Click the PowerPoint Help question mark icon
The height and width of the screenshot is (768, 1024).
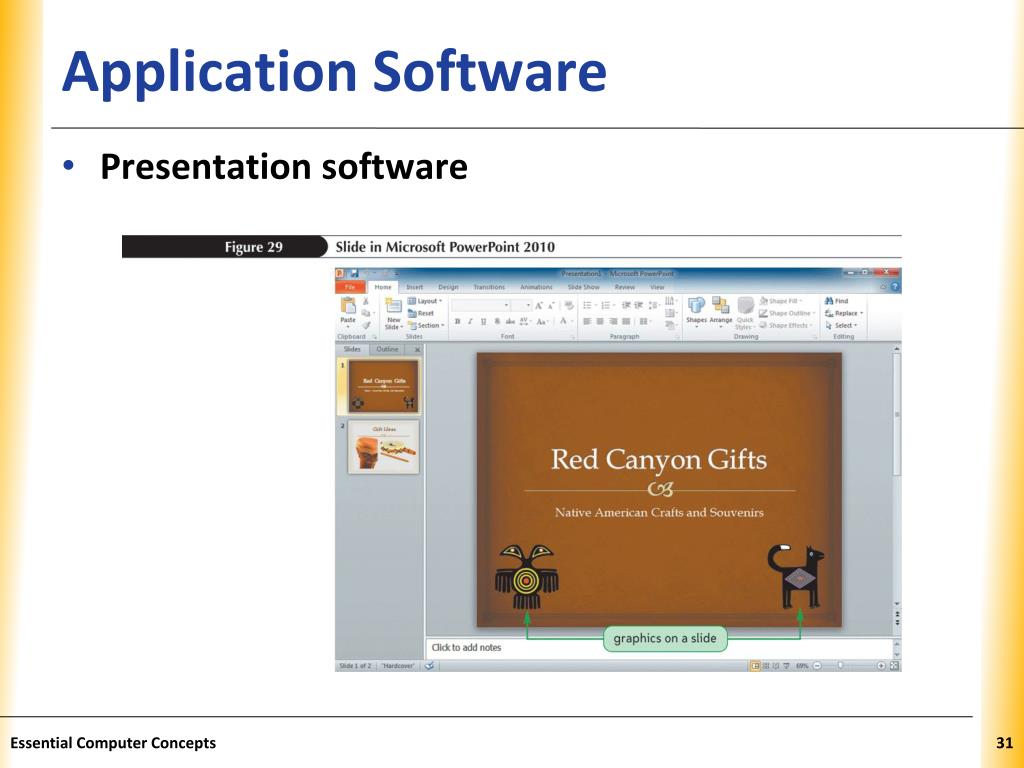pyautogui.click(x=894, y=287)
